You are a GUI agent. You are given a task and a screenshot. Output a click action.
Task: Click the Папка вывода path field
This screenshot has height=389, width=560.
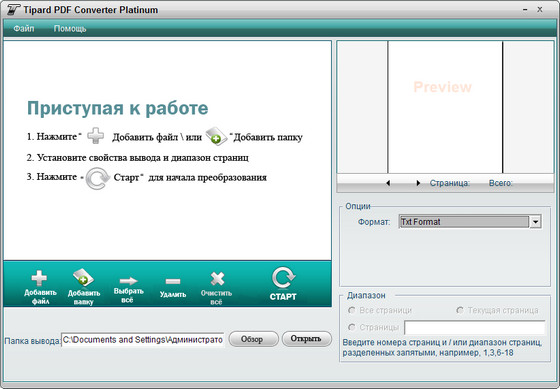(143, 340)
